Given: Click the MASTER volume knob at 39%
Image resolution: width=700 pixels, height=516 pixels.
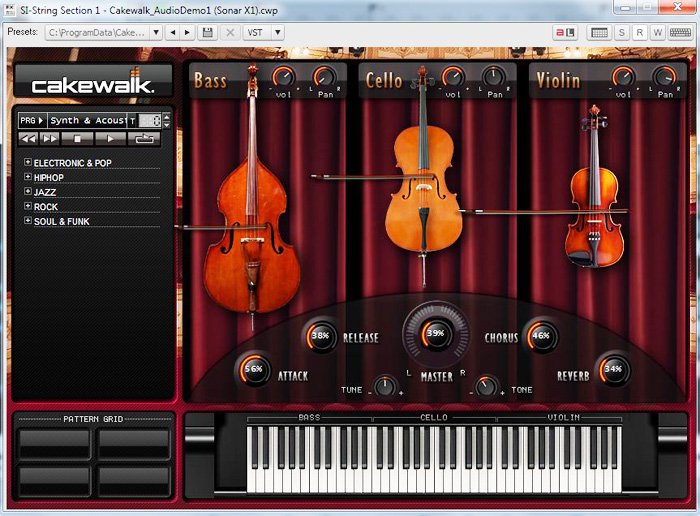Looking at the screenshot, I should (436, 334).
